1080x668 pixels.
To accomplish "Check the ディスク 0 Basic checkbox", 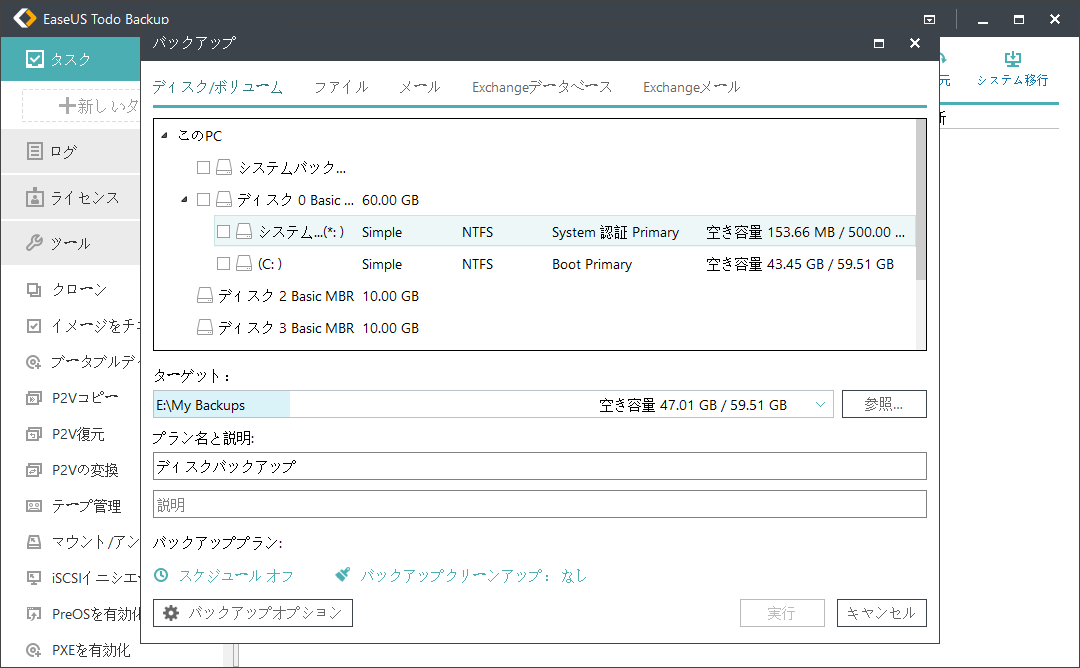I will click(203, 199).
